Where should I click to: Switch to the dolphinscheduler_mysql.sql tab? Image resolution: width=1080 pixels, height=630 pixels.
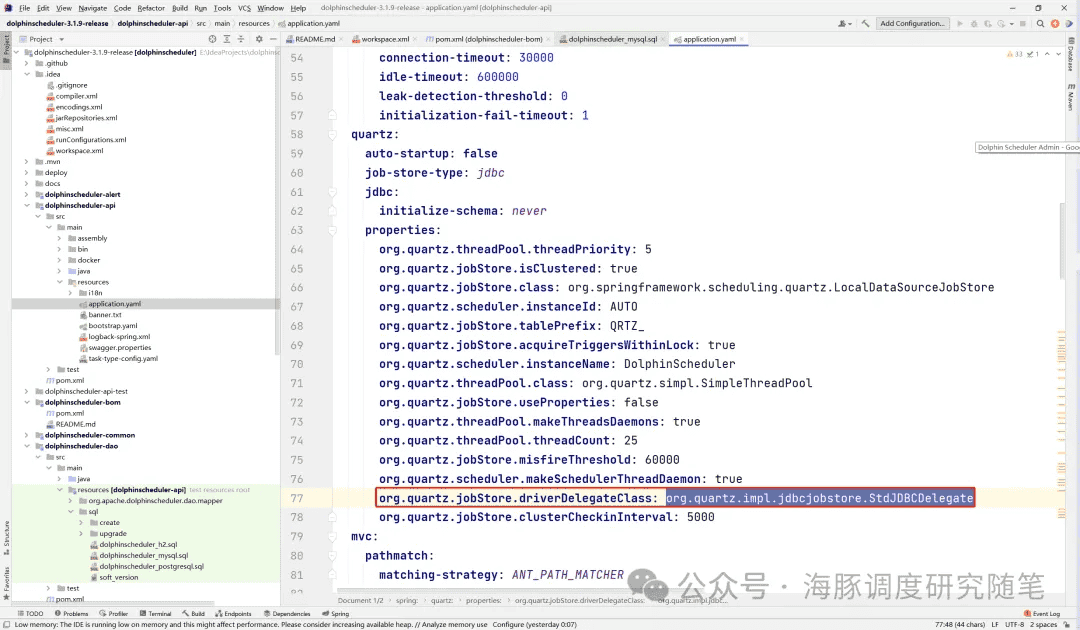click(x=611, y=39)
